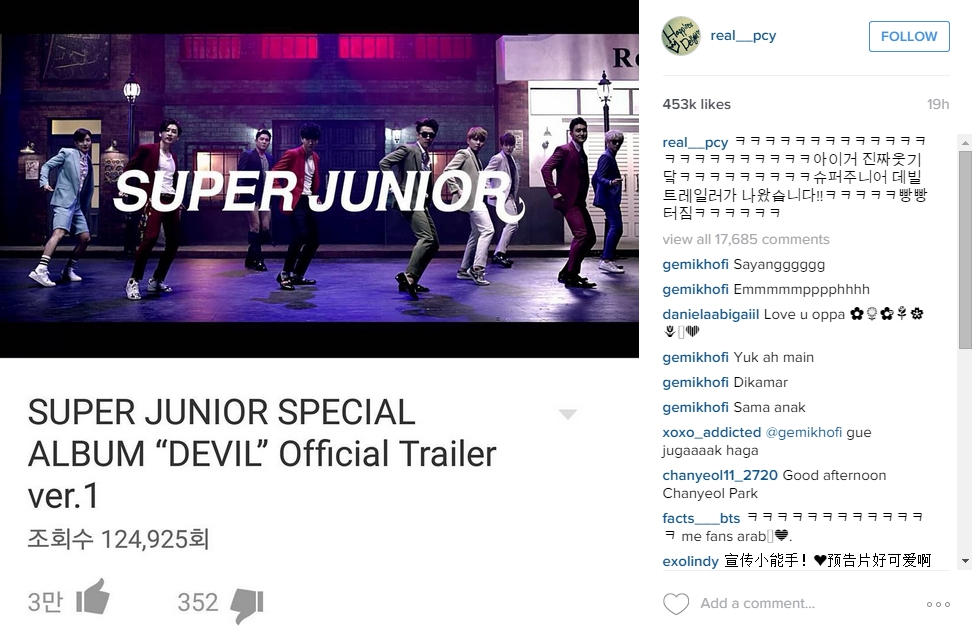Open real__pcy username link in header
Viewport: 972px width, 637px height.
743,35
